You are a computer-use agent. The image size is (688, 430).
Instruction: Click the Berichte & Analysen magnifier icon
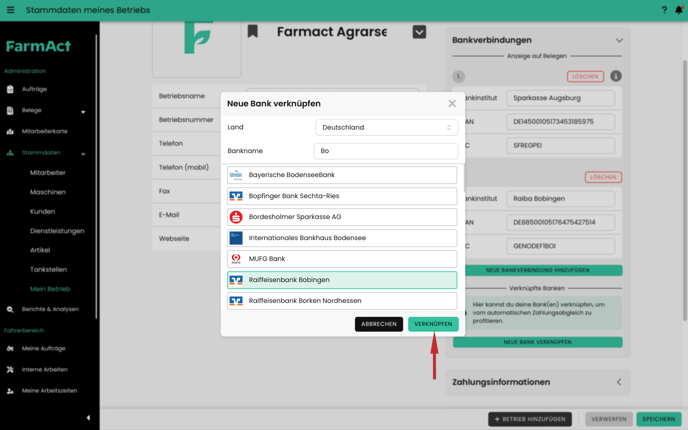pos(10,309)
